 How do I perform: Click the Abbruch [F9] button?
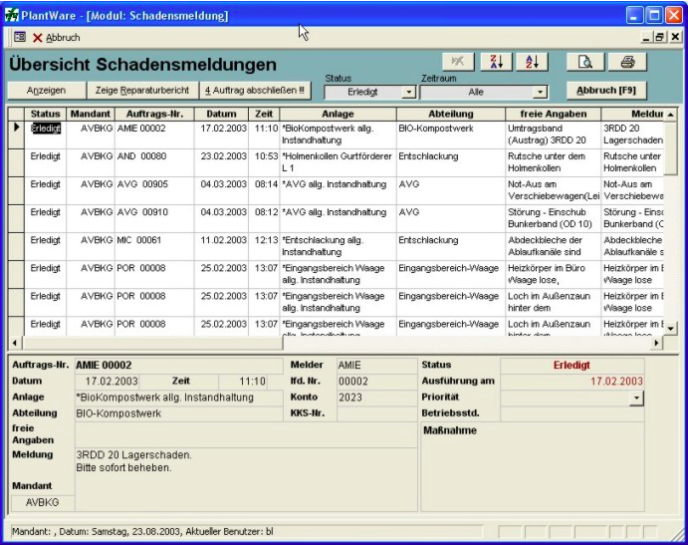point(606,90)
